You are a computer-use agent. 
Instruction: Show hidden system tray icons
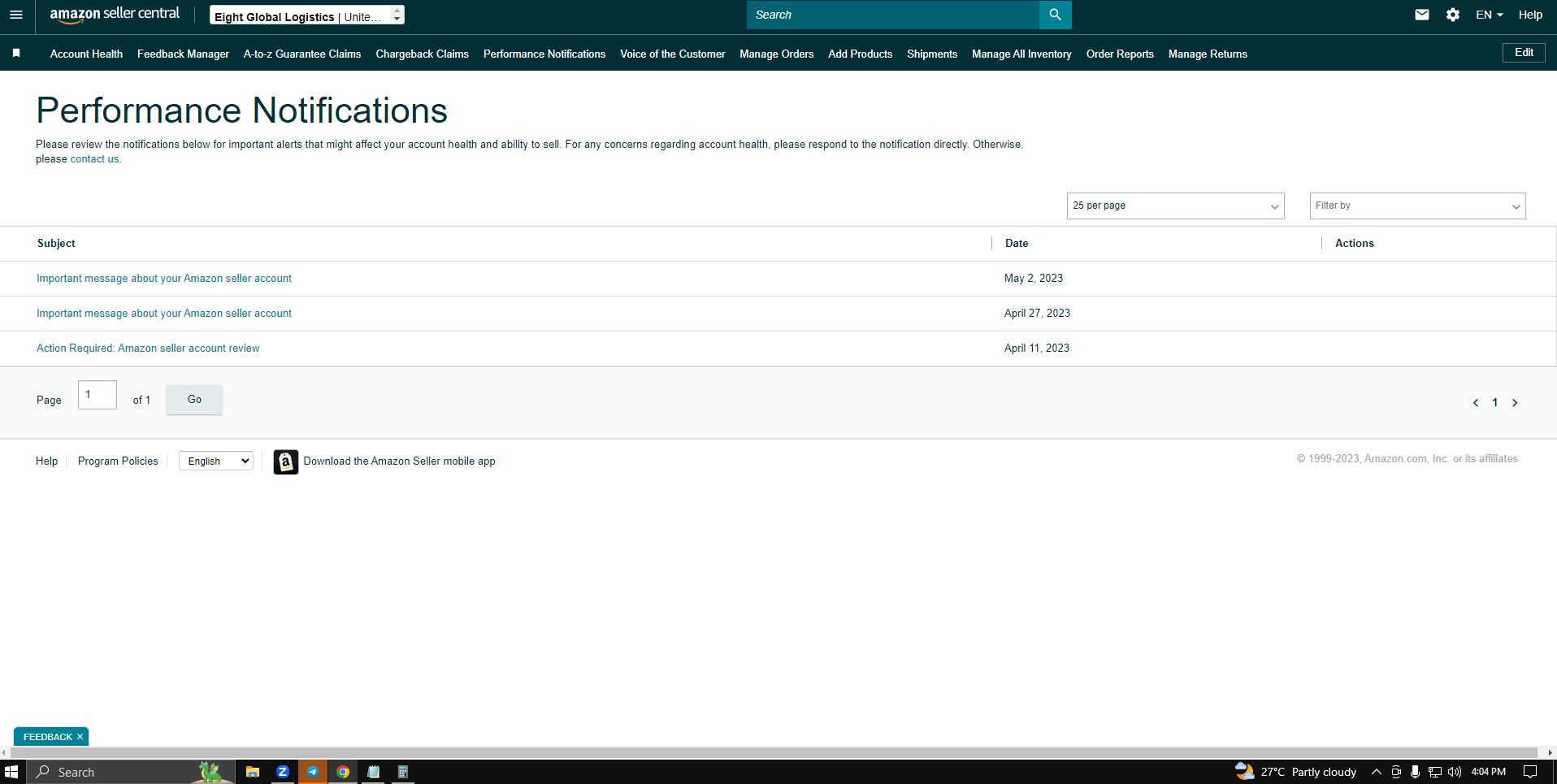coord(1376,772)
